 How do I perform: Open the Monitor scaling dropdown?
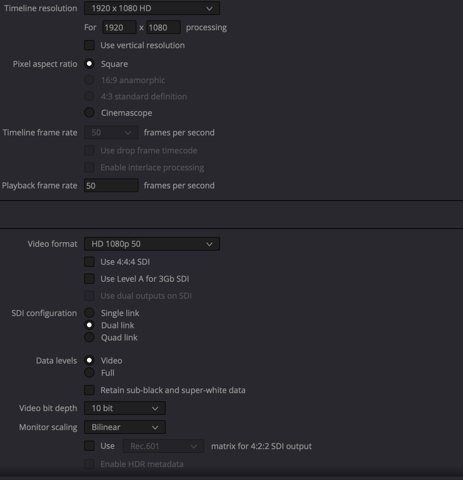coord(125,427)
